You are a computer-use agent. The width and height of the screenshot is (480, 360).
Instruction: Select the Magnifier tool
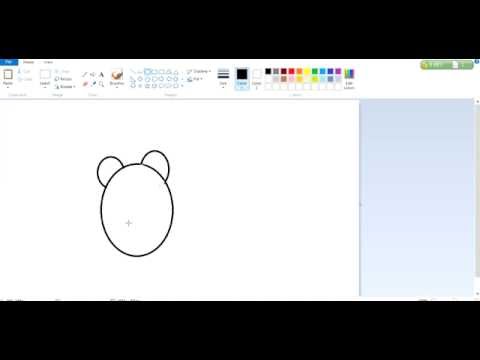click(x=101, y=84)
